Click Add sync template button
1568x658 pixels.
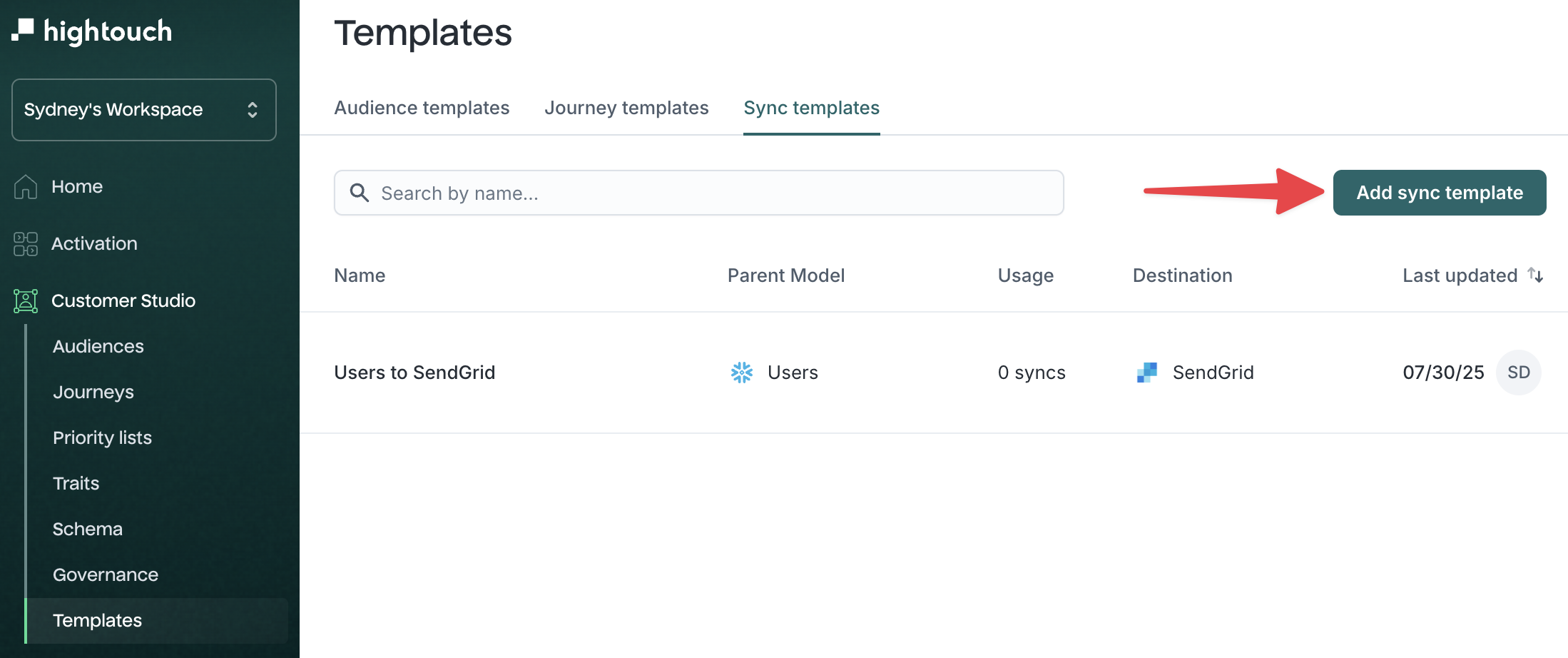1440,193
